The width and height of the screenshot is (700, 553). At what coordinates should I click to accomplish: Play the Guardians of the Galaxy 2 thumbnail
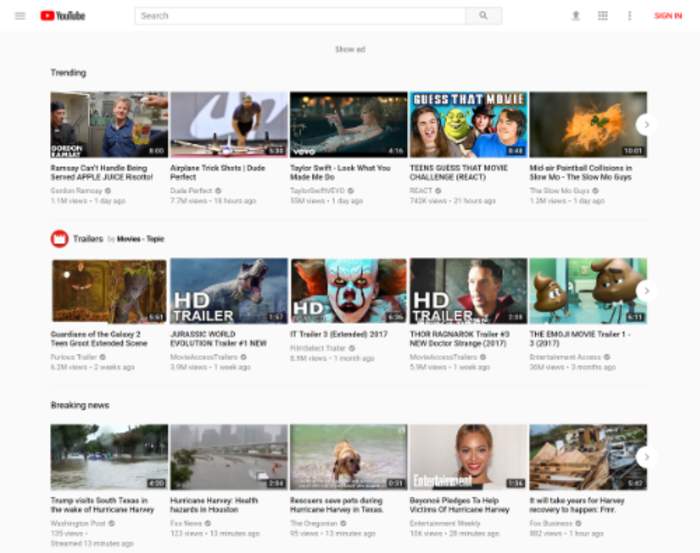[109, 291]
